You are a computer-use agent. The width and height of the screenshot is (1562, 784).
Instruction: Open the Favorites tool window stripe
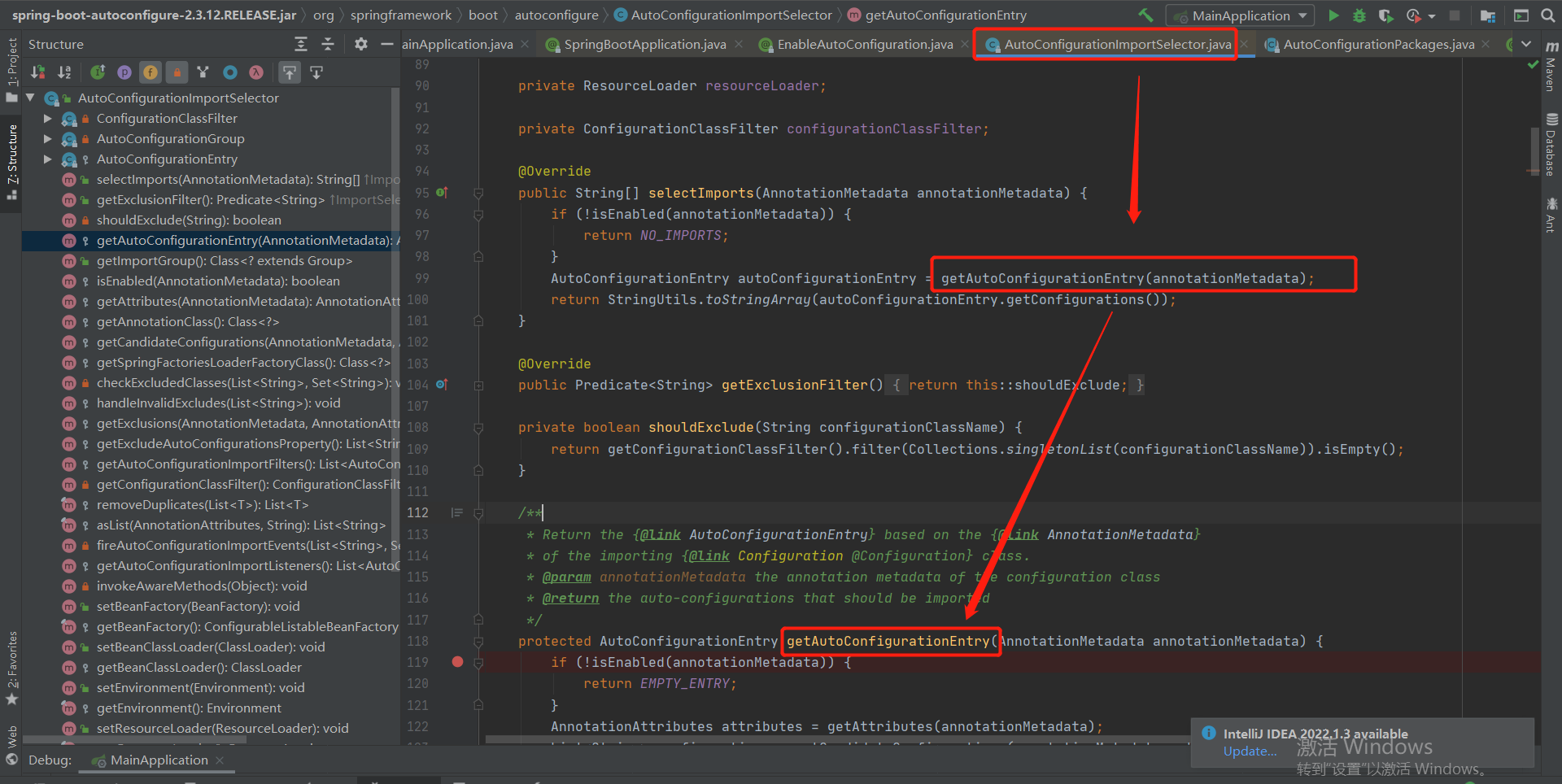pos(11,667)
